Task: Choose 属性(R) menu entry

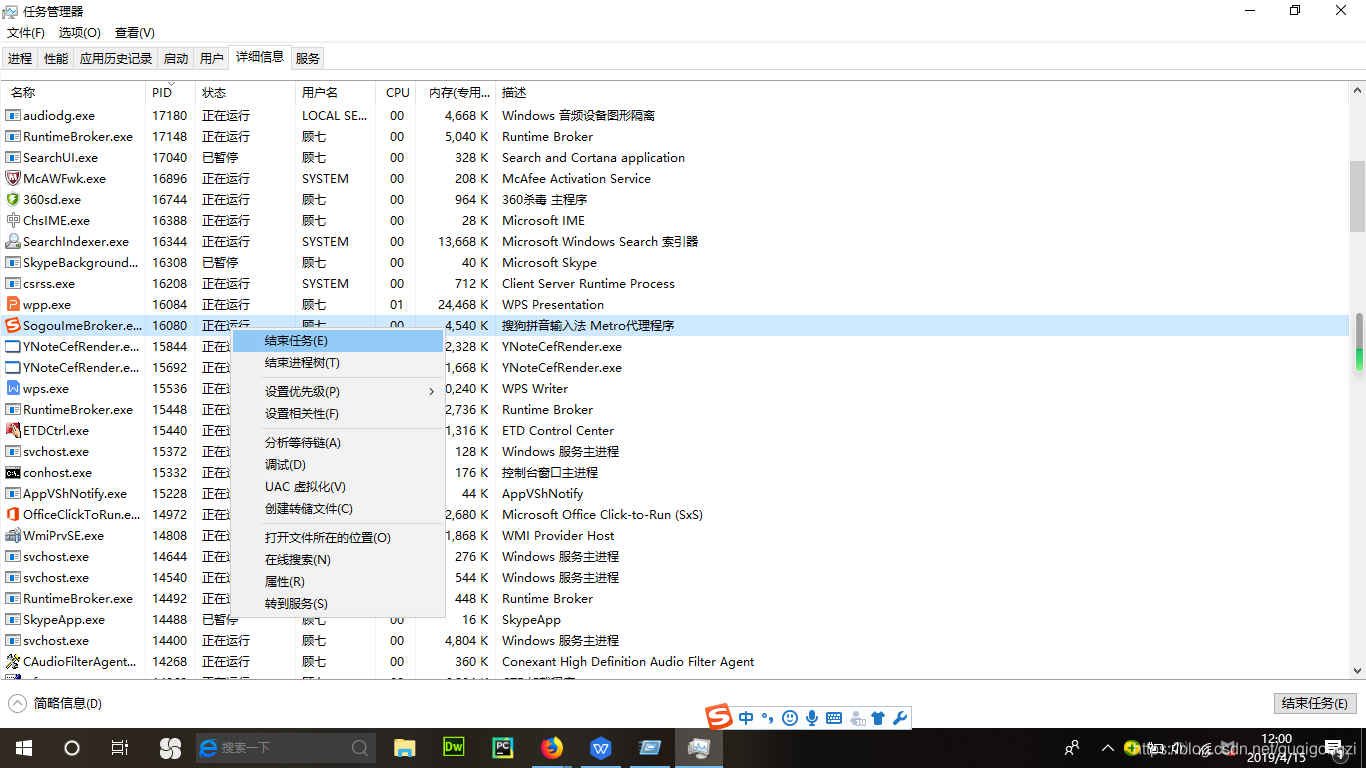Action: [x=338, y=582]
